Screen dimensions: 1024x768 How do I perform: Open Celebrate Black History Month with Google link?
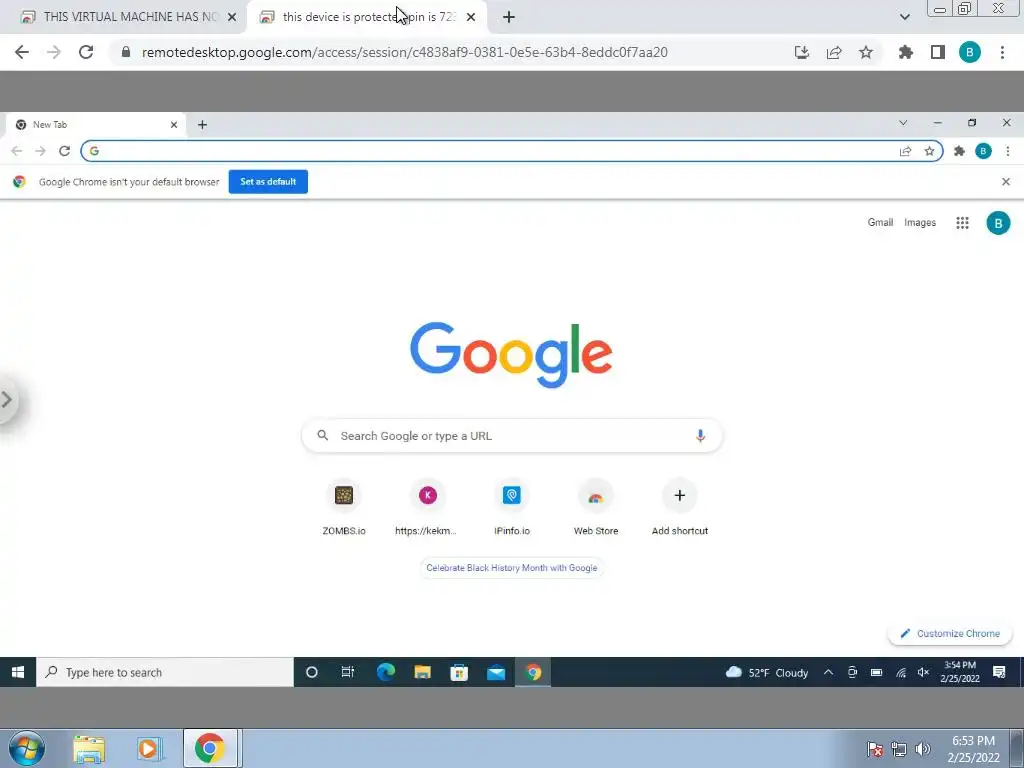pos(512,568)
